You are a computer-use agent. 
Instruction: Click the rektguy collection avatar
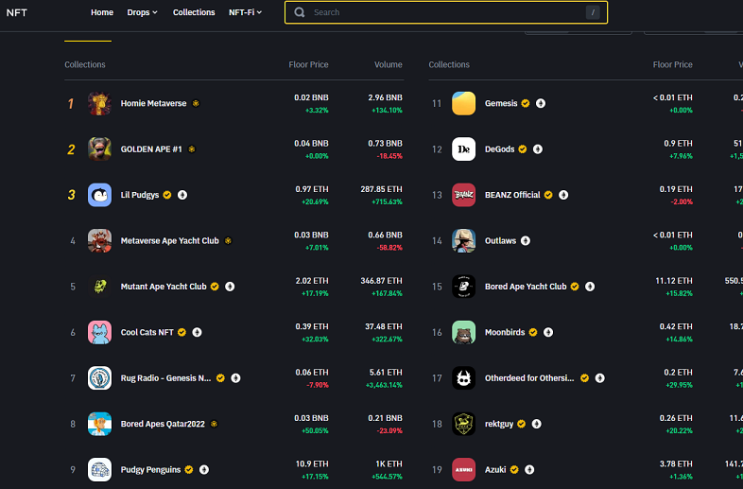pos(463,424)
